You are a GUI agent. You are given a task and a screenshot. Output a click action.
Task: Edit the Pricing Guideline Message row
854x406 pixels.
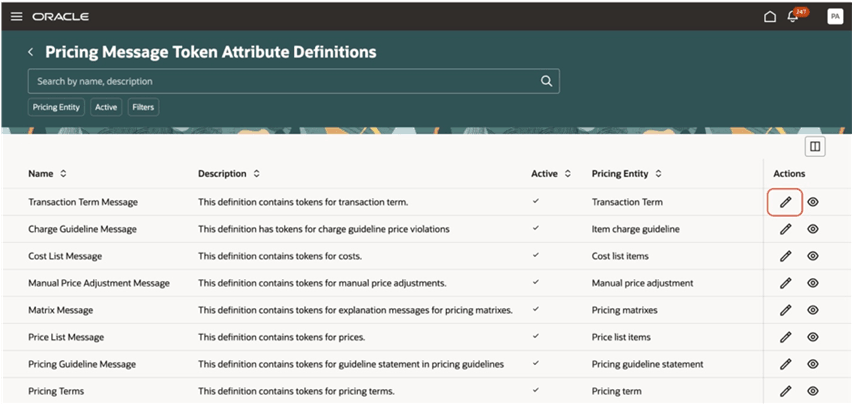pos(785,364)
